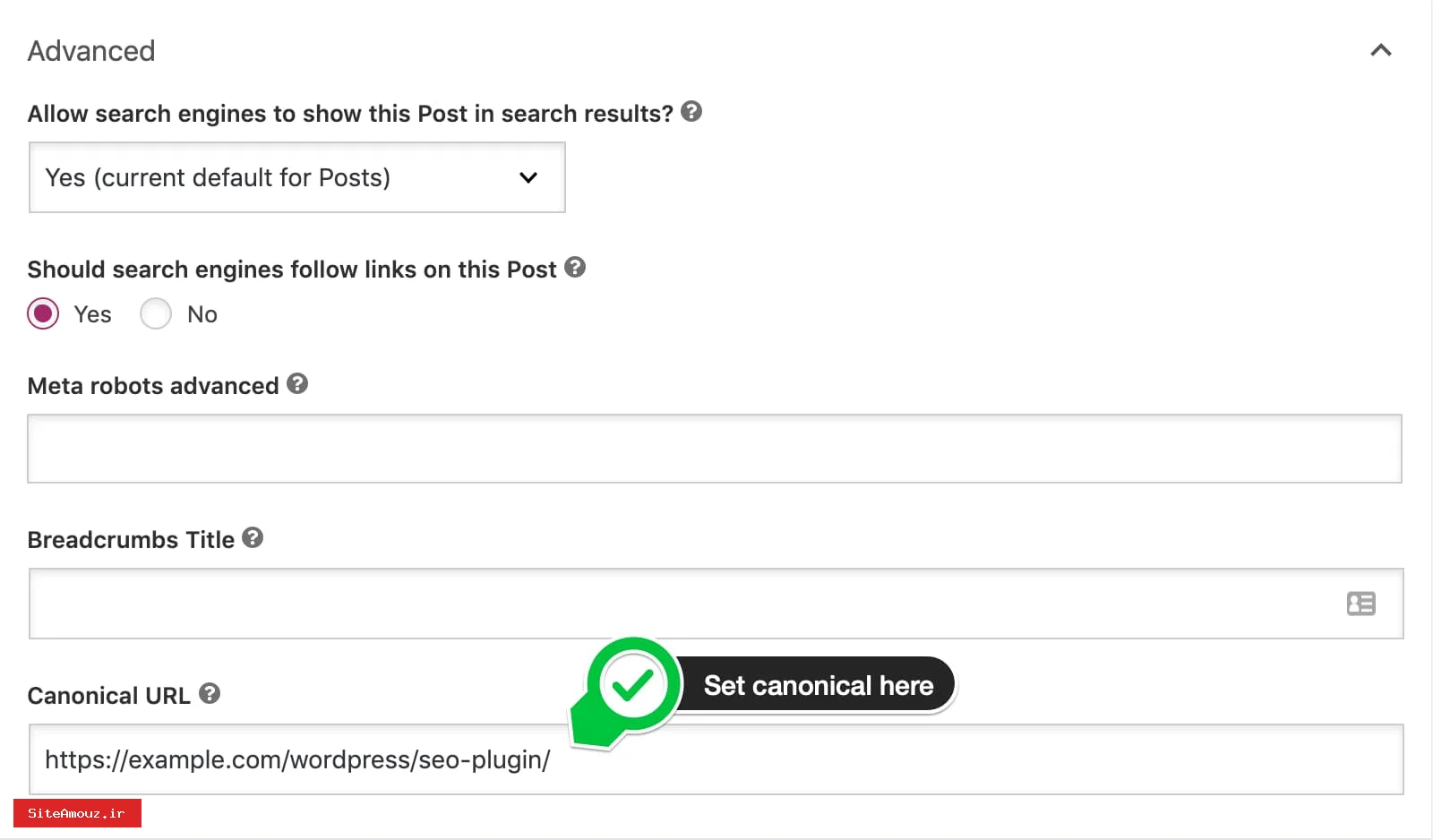Click the Advanced section heading
The height and width of the screenshot is (840, 1433).
tap(91, 51)
